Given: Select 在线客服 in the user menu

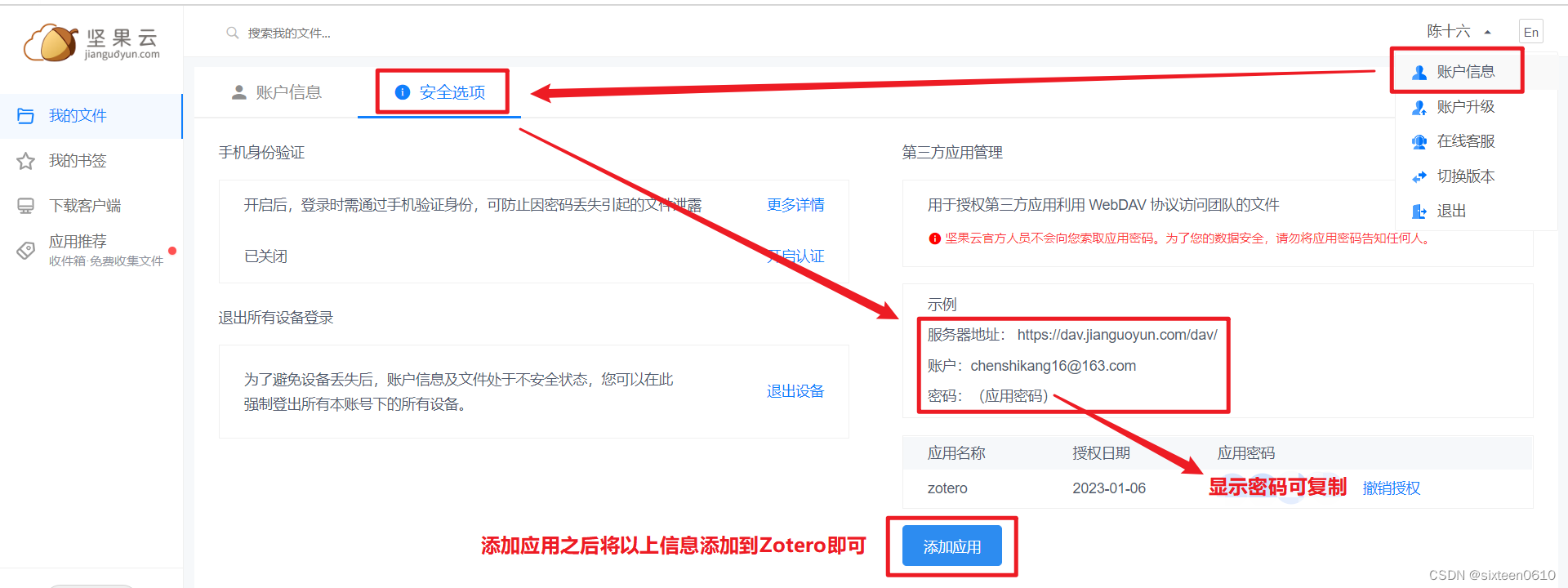Looking at the screenshot, I should point(1466,141).
